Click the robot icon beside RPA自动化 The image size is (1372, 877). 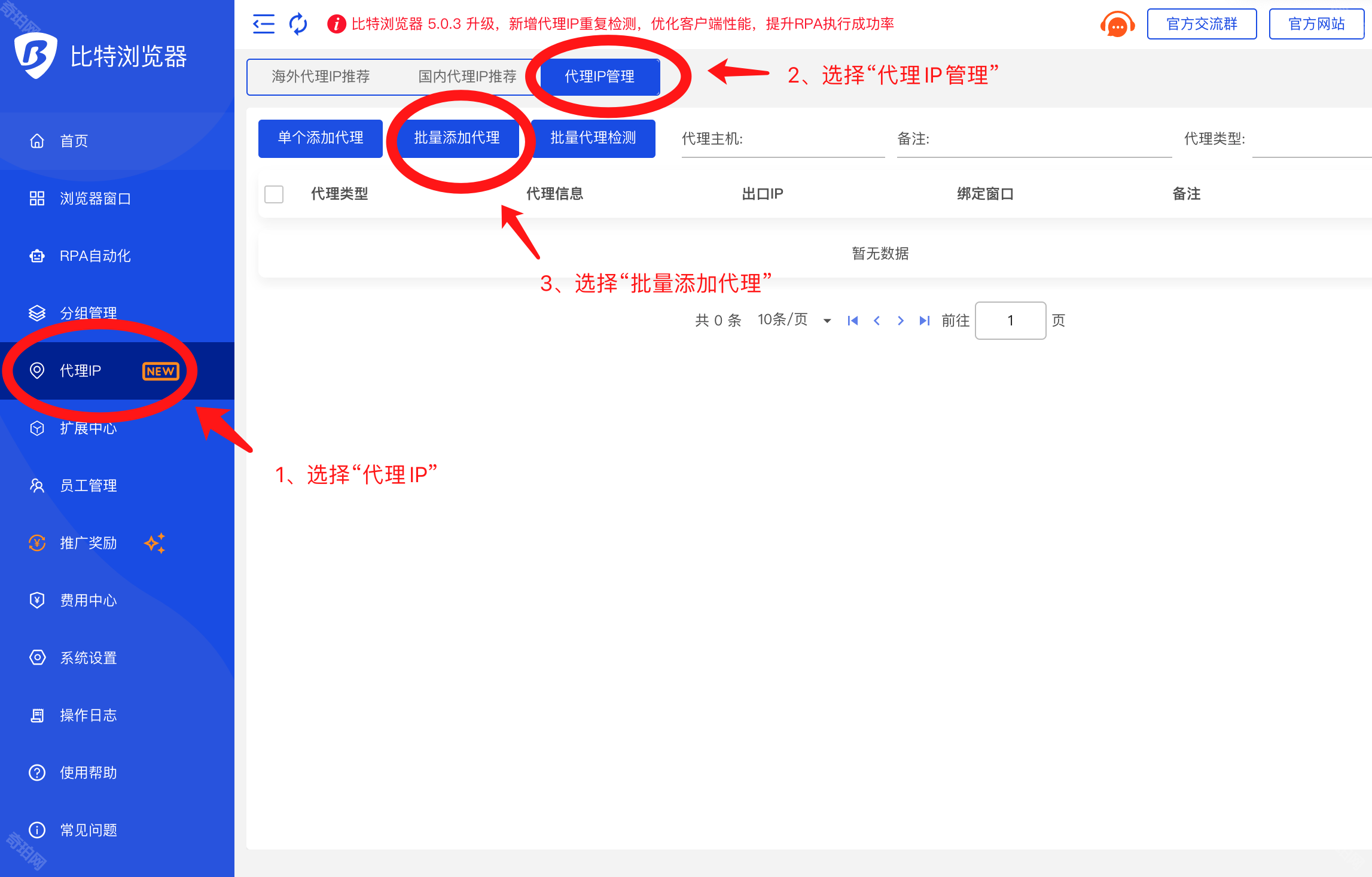pyautogui.click(x=37, y=256)
